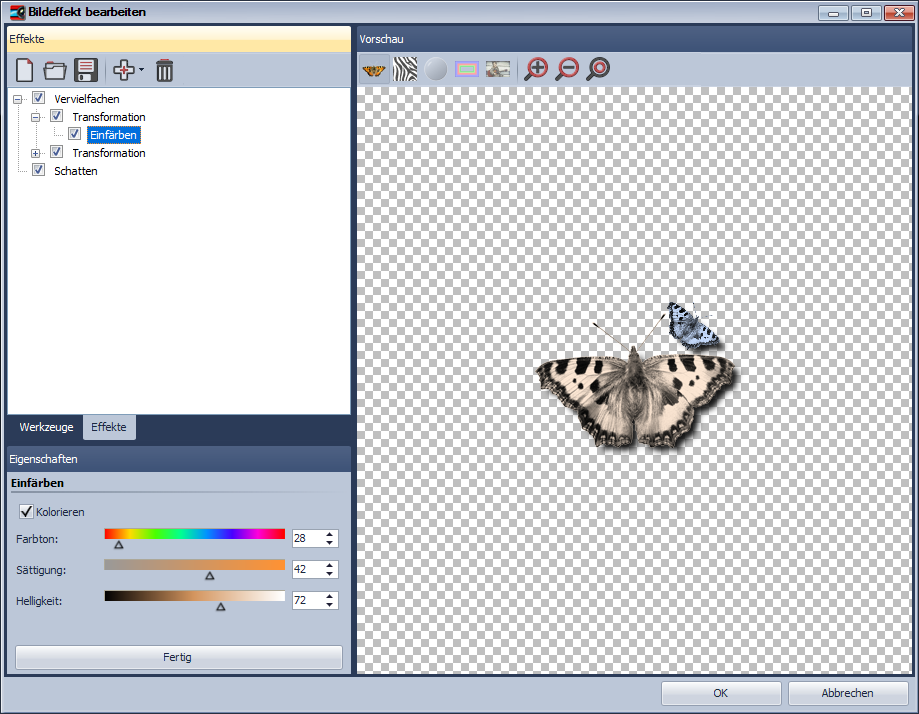Zoom into the preview with the plus magnifier
This screenshot has width=919, height=714.
535,68
